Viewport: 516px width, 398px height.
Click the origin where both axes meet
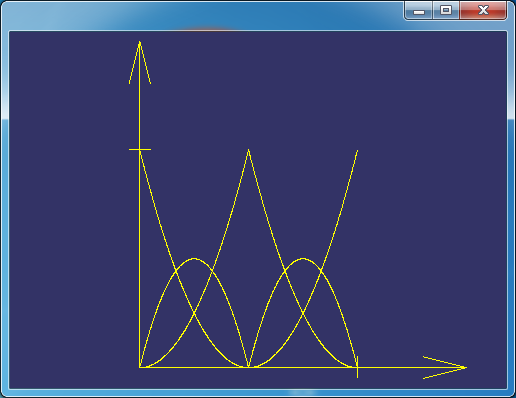[140, 367]
